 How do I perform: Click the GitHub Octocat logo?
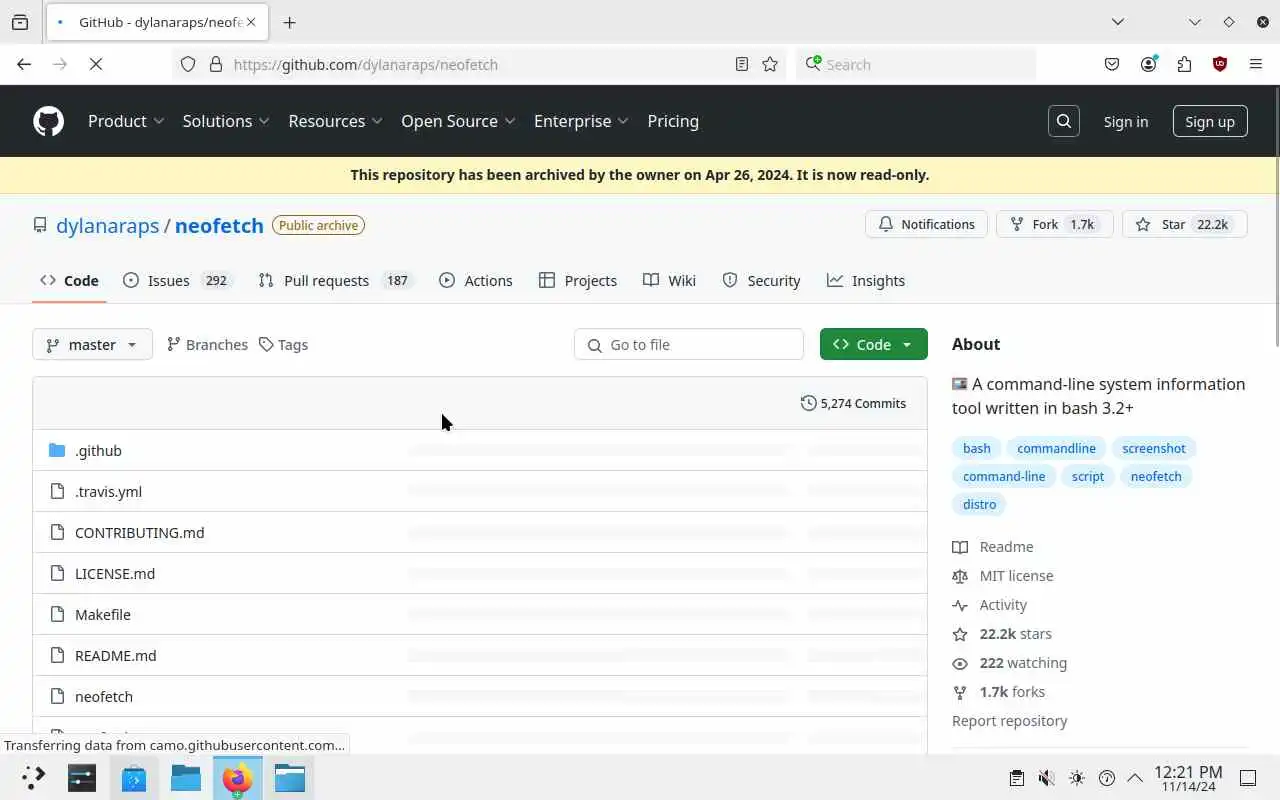(48, 121)
